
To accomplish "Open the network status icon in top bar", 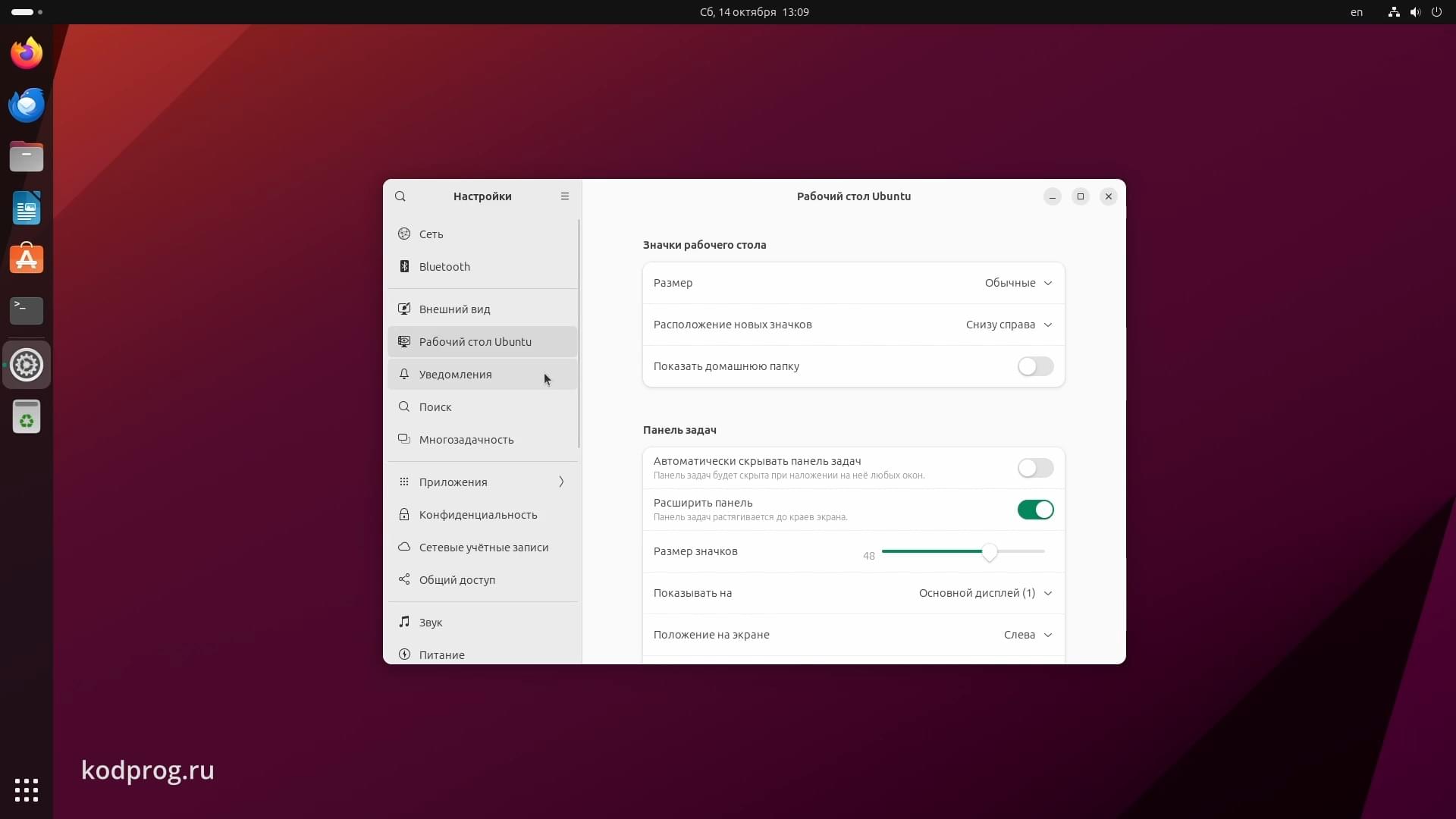I will tap(1394, 12).
